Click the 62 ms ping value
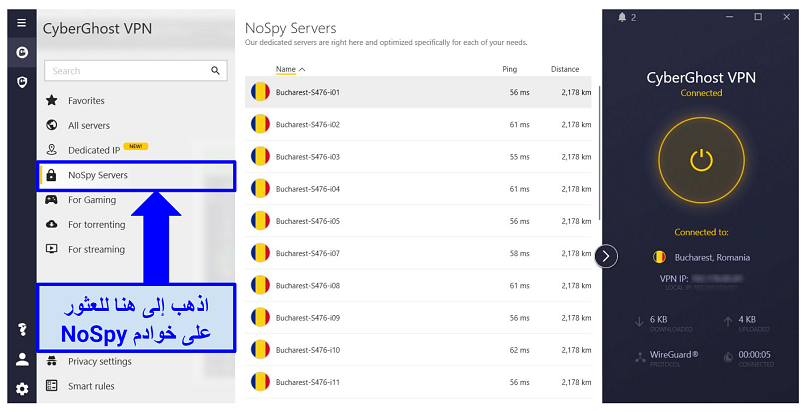 tap(519, 350)
